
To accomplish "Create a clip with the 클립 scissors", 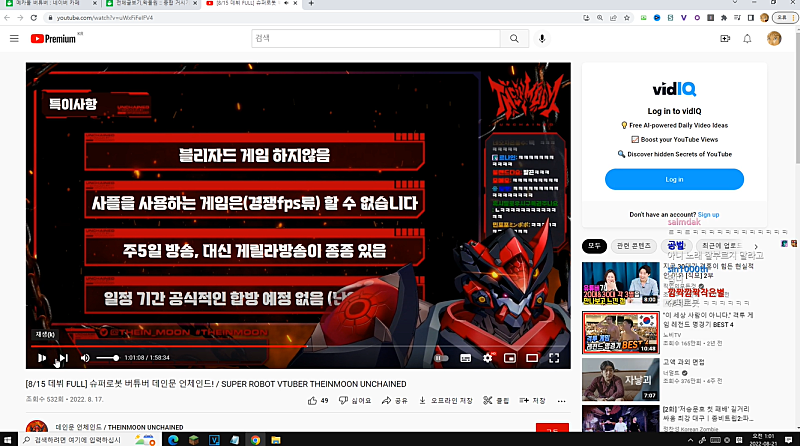I will 496,401.
